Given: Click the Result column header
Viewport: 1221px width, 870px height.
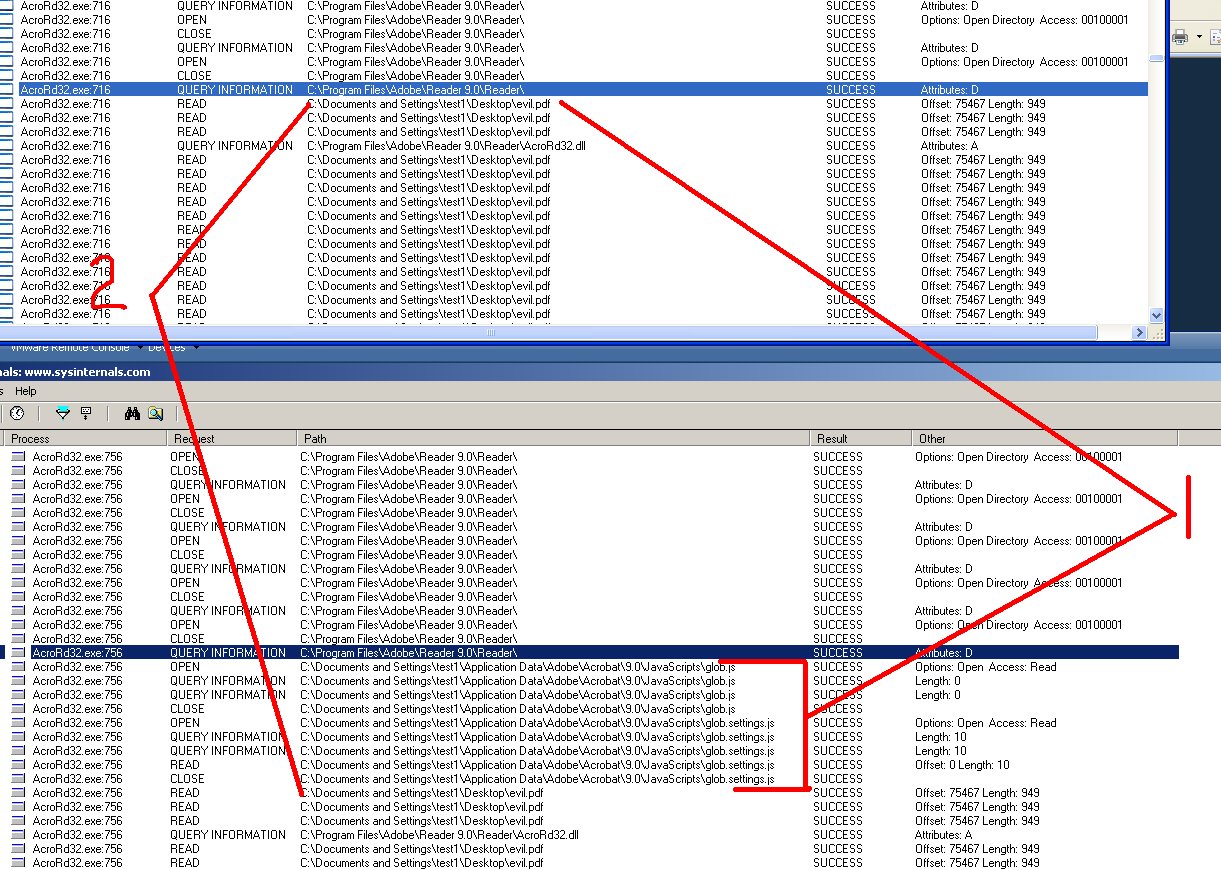Looking at the screenshot, I should (861, 438).
